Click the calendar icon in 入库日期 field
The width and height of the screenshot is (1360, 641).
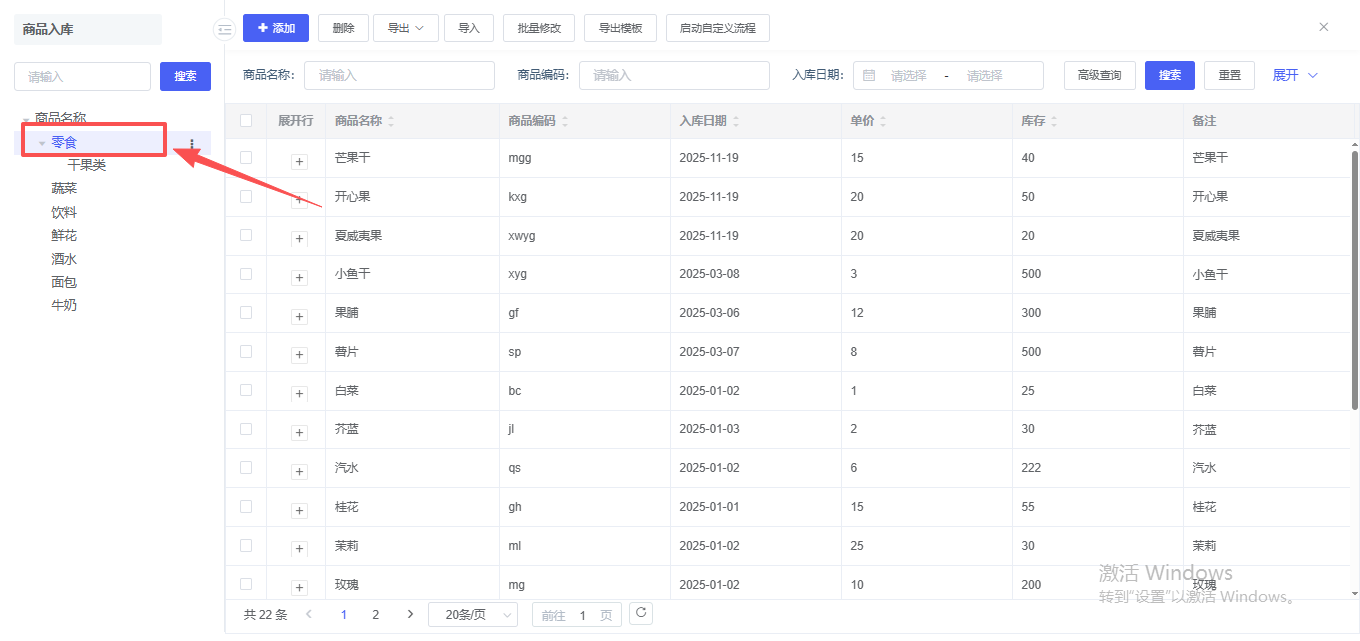[869, 76]
